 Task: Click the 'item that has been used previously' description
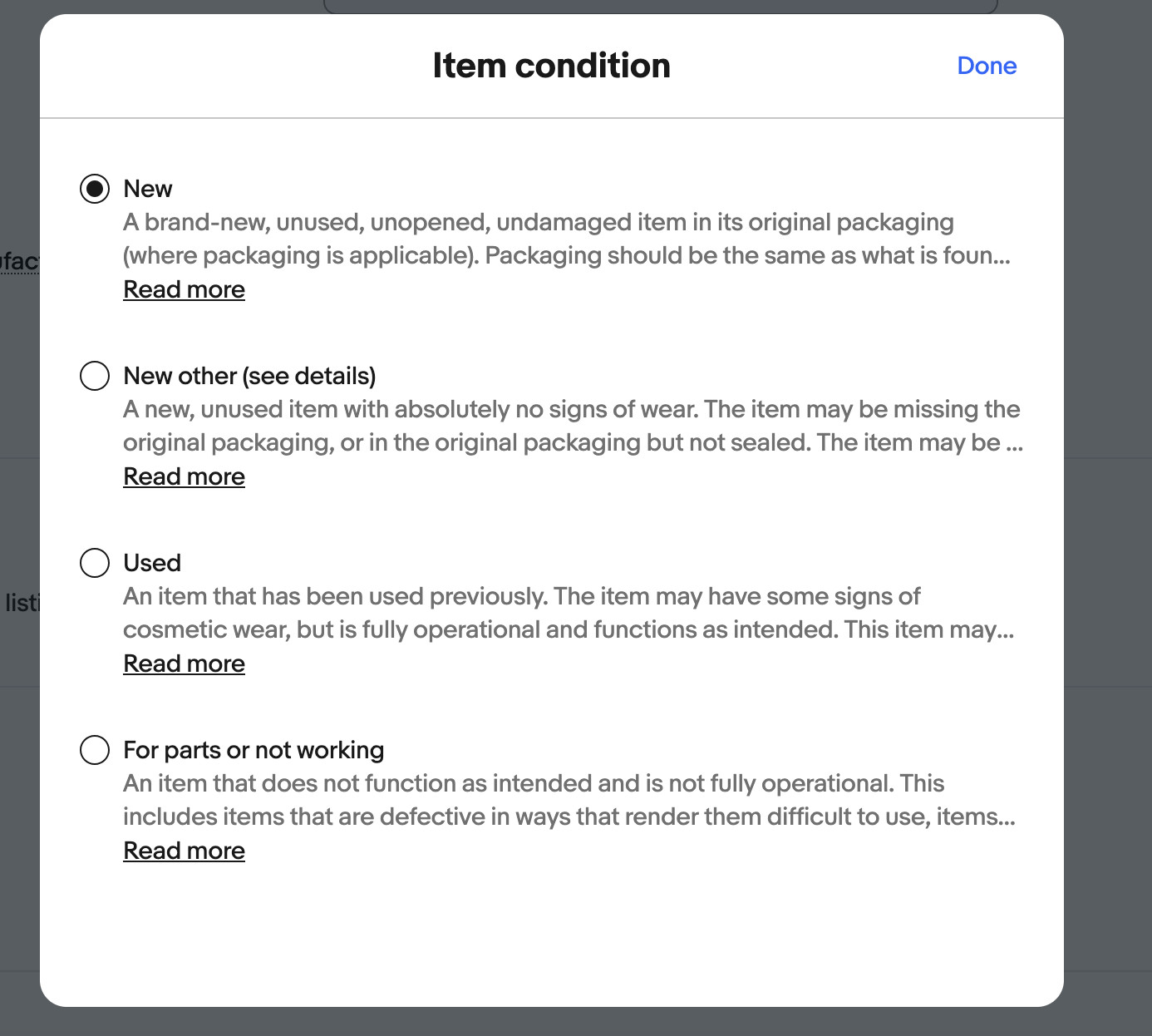point(332,596)
